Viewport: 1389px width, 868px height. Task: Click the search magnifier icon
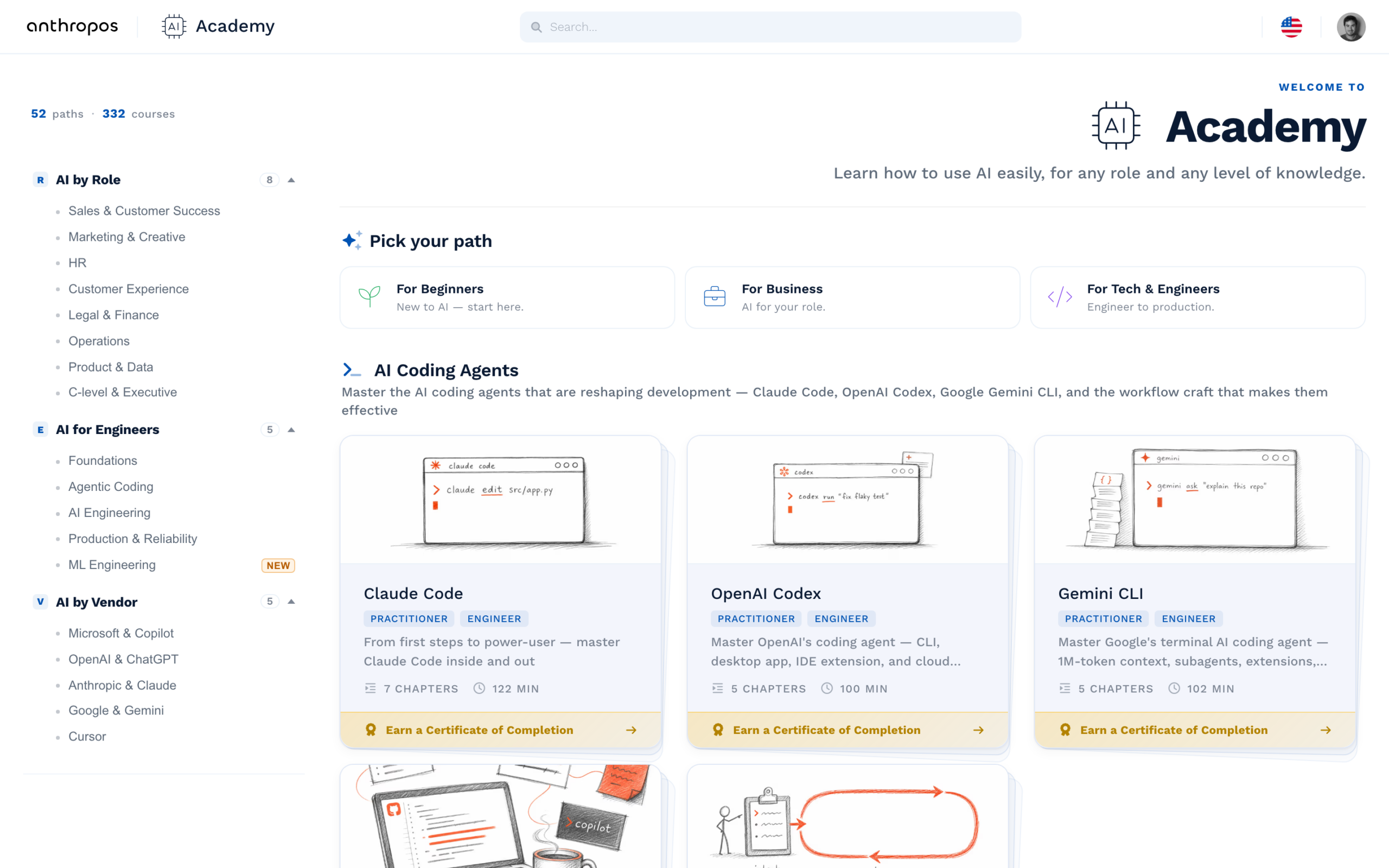(536, 27)
